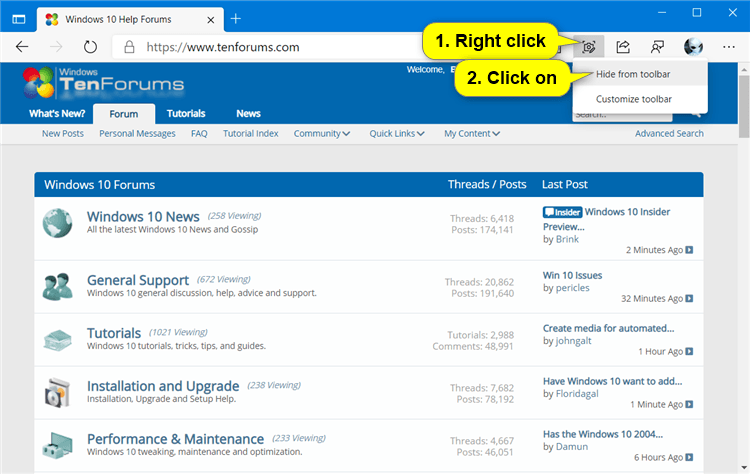
Task: Select Customize toolbar menu item
Action: pyautogui.click(x=640, y=99)
